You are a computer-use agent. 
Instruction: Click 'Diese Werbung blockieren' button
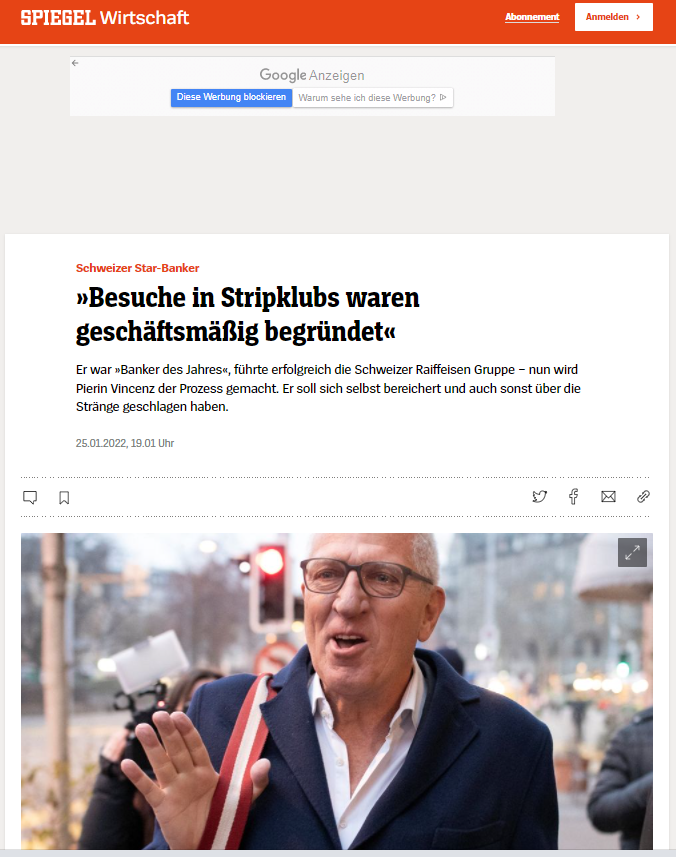[231, 97]
